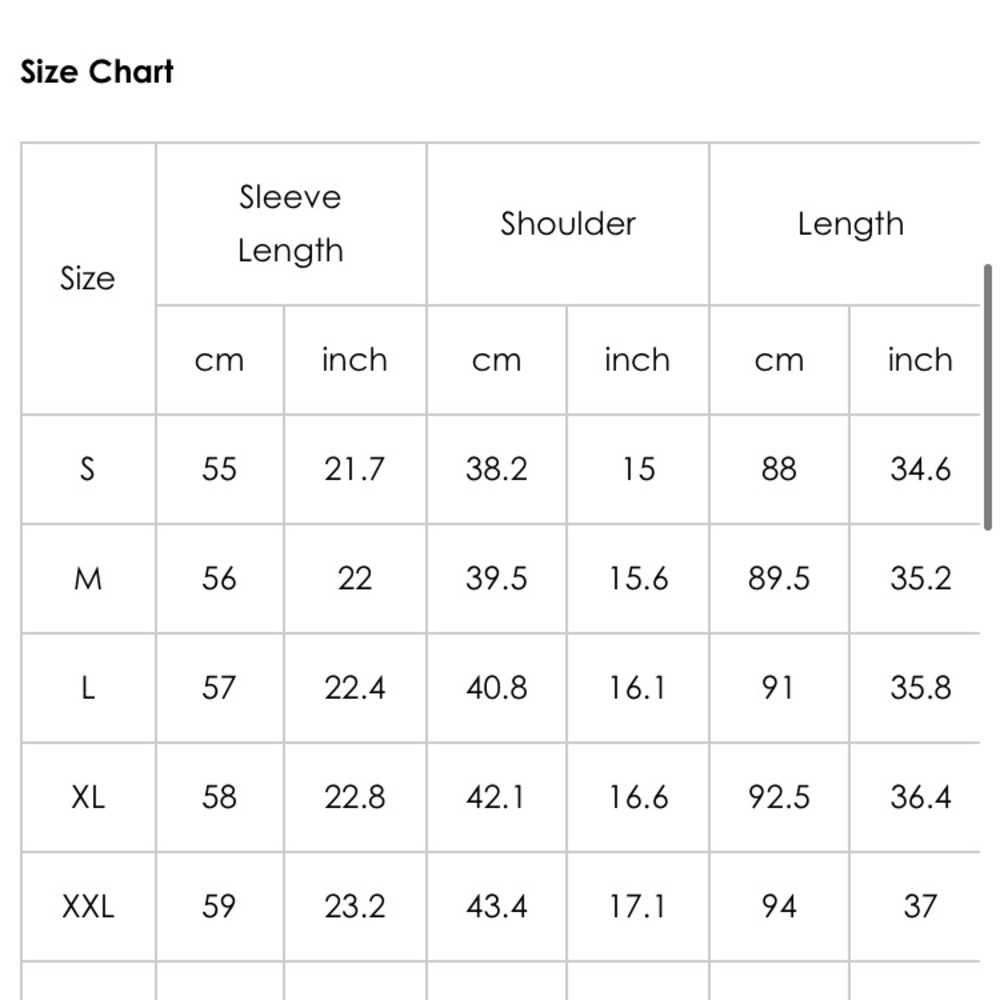Click the vertical scrollbar on the right
Viewport: 1000px width, 1000px height.
click(x=988, y=397)
